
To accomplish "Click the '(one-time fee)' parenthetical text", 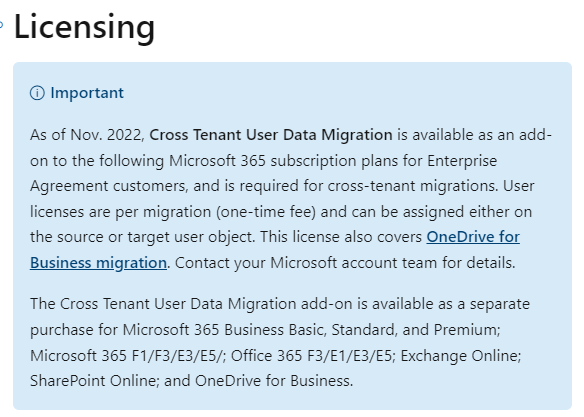I will pyautogui.click(x=266, y=212).
